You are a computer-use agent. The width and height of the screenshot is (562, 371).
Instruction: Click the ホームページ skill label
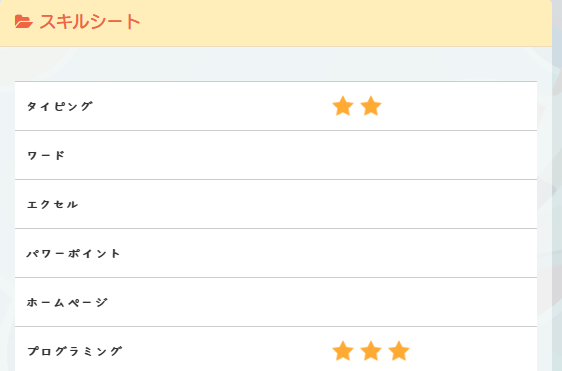67,303
